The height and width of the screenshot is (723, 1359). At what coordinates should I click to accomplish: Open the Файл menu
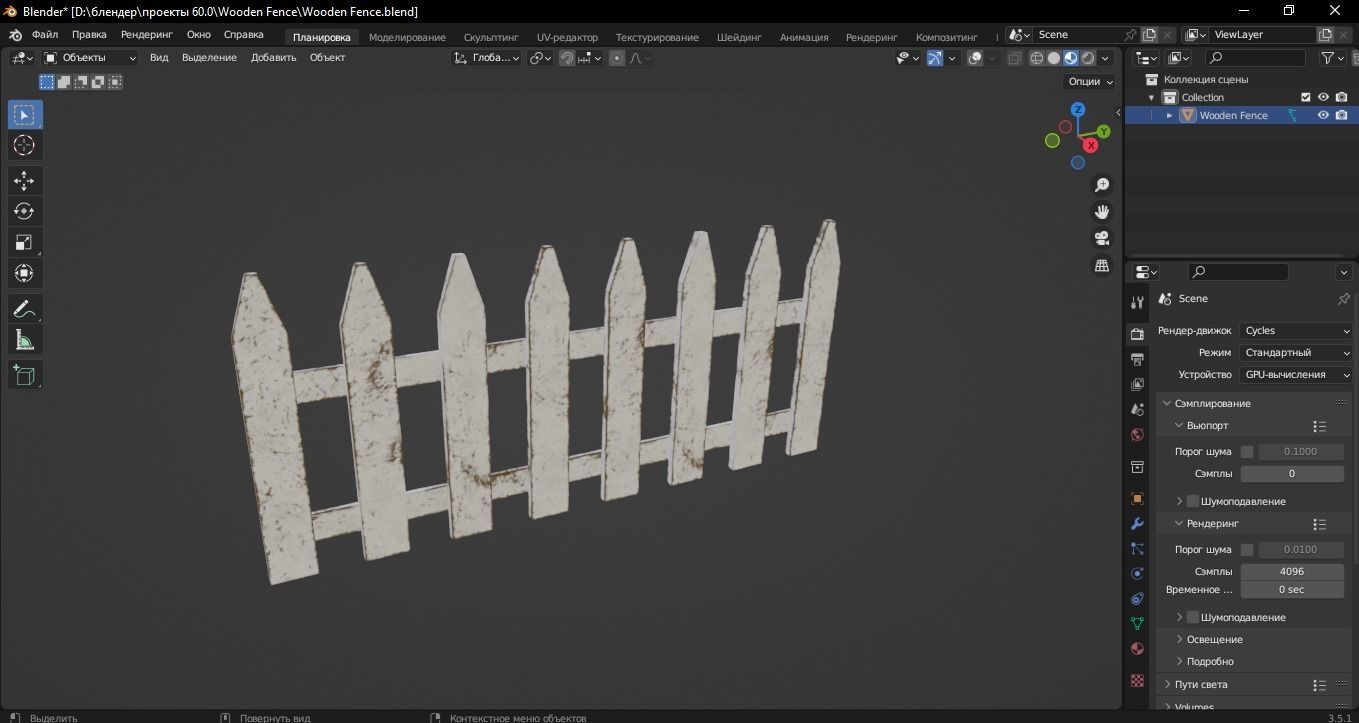coord(45,34)
